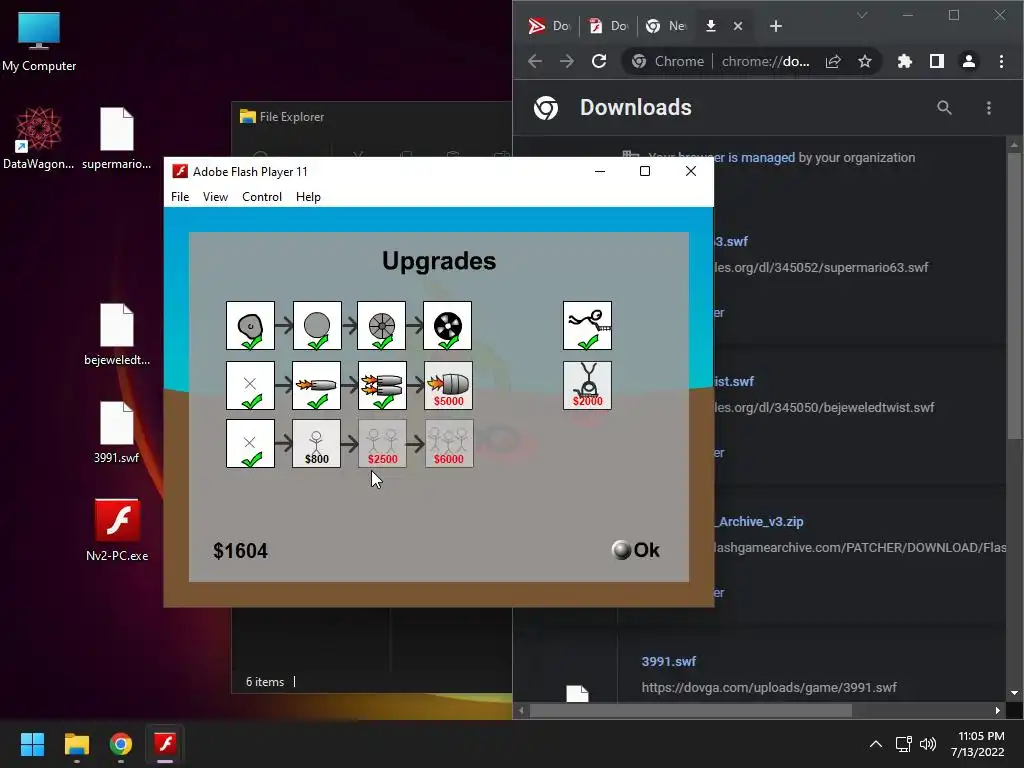Switch to Flash Player taskbar icon
This screenshot has width=1024, height=768.
point(165,744)
